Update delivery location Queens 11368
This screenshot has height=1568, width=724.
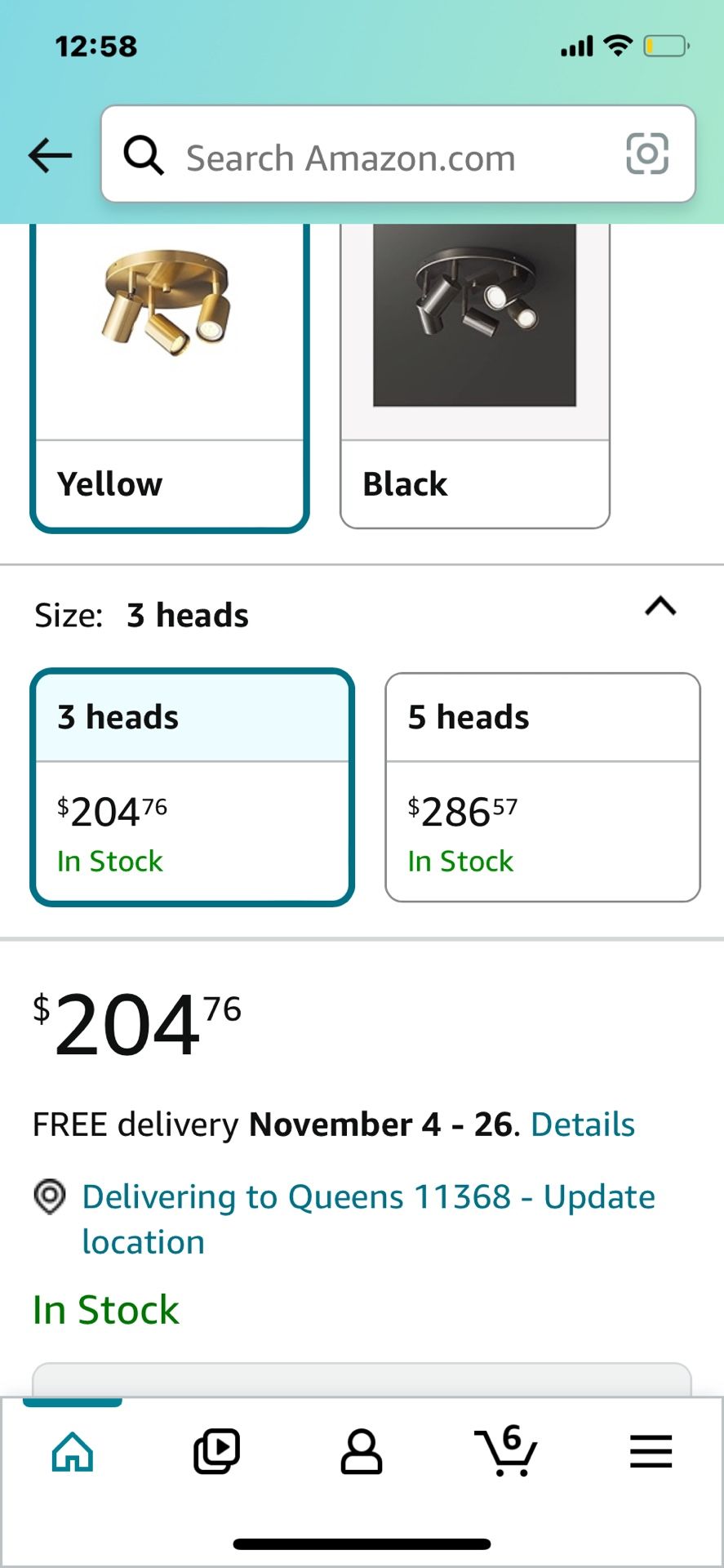point(368,1218)
